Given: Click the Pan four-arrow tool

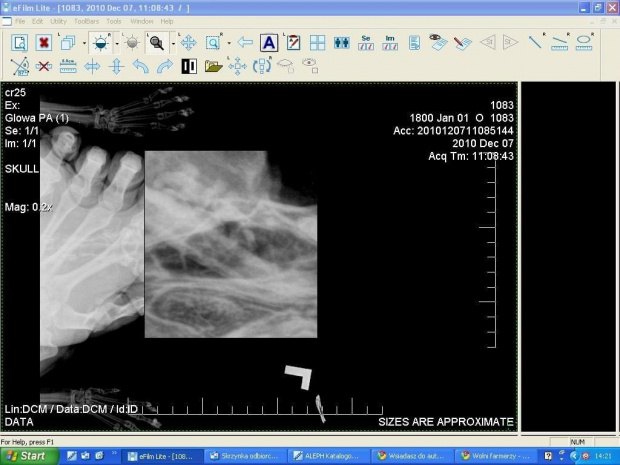Looking at the screenshot, I should point(188,43).
